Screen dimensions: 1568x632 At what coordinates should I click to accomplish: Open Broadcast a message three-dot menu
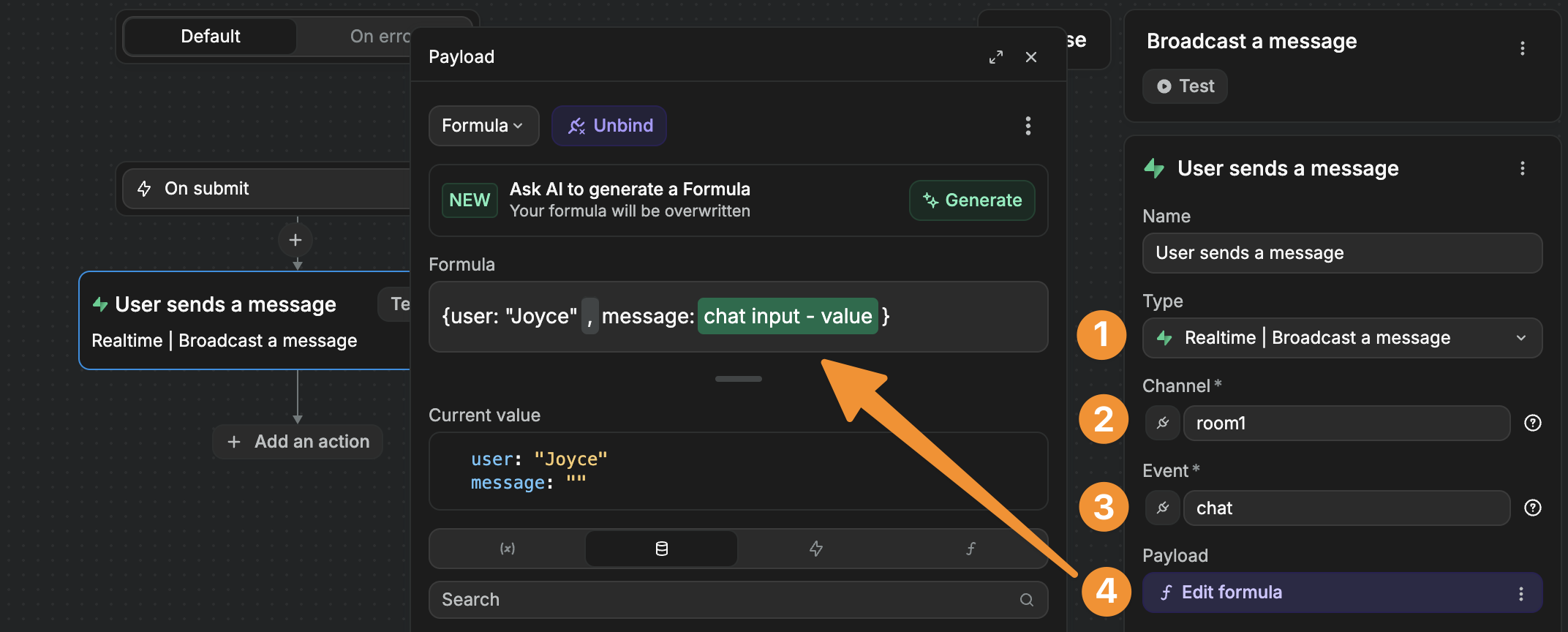(x=1523, y=48)
